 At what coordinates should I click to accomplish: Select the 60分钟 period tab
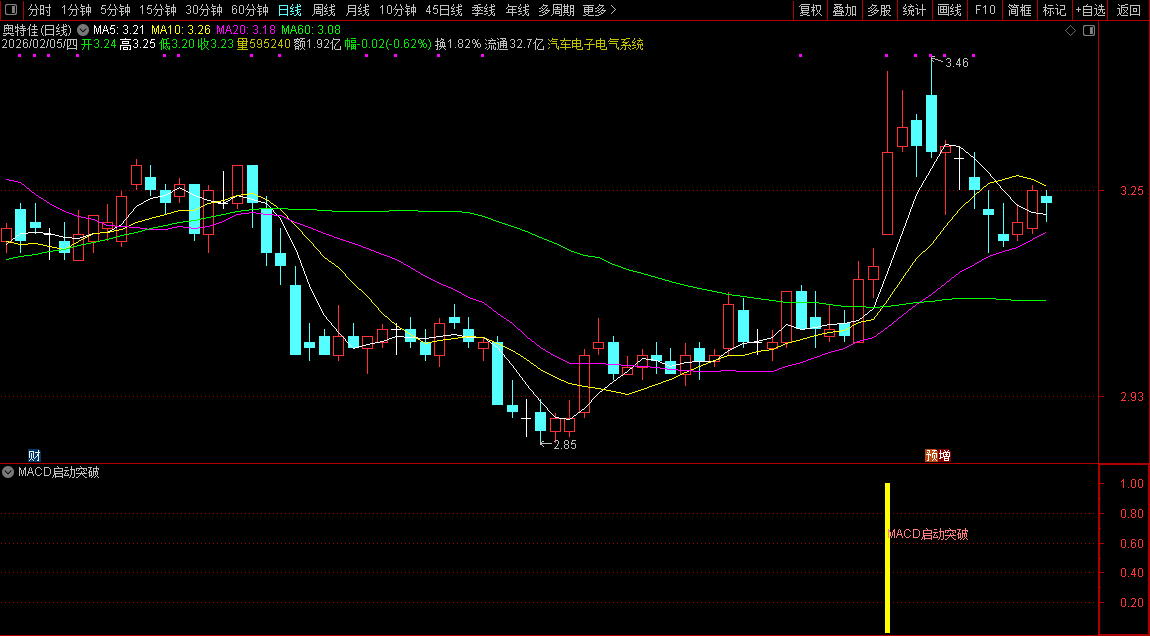(x=250, y=10)
